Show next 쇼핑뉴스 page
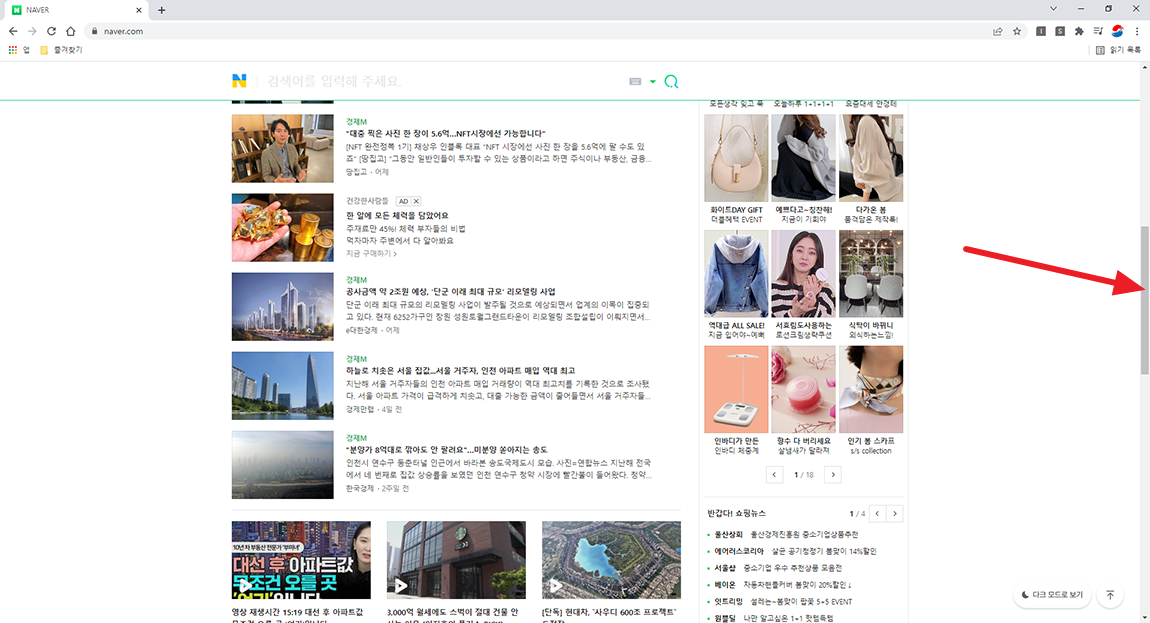This screenshot has height=623, width=1150. 895,514
